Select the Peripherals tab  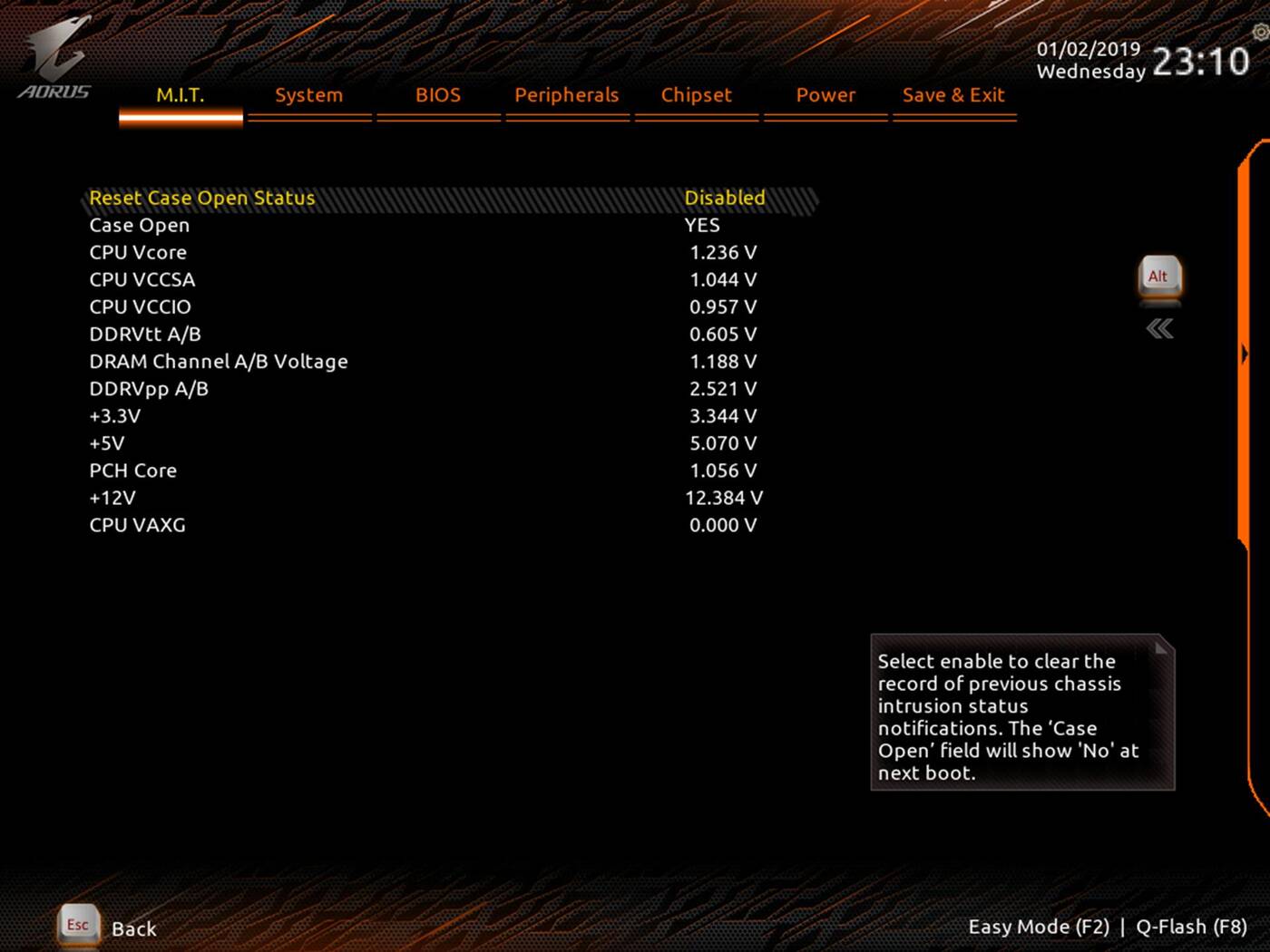point(566,94)
